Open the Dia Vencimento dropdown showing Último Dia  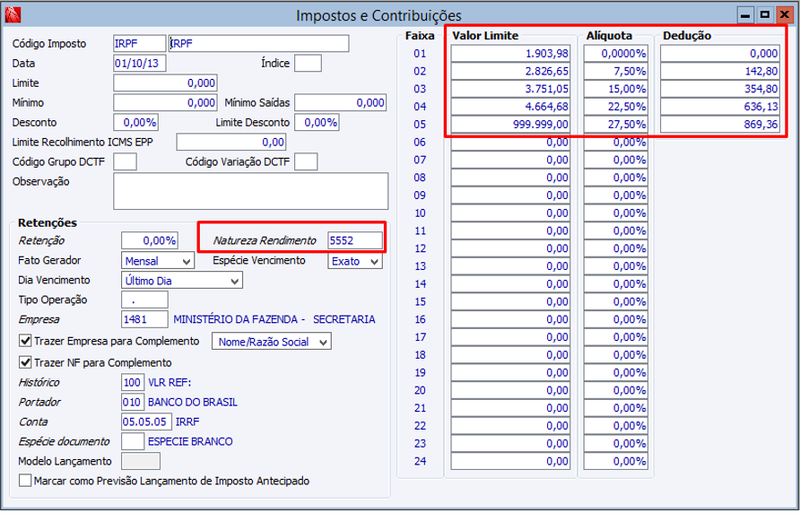pyautogui.click(x=182, y=281)
